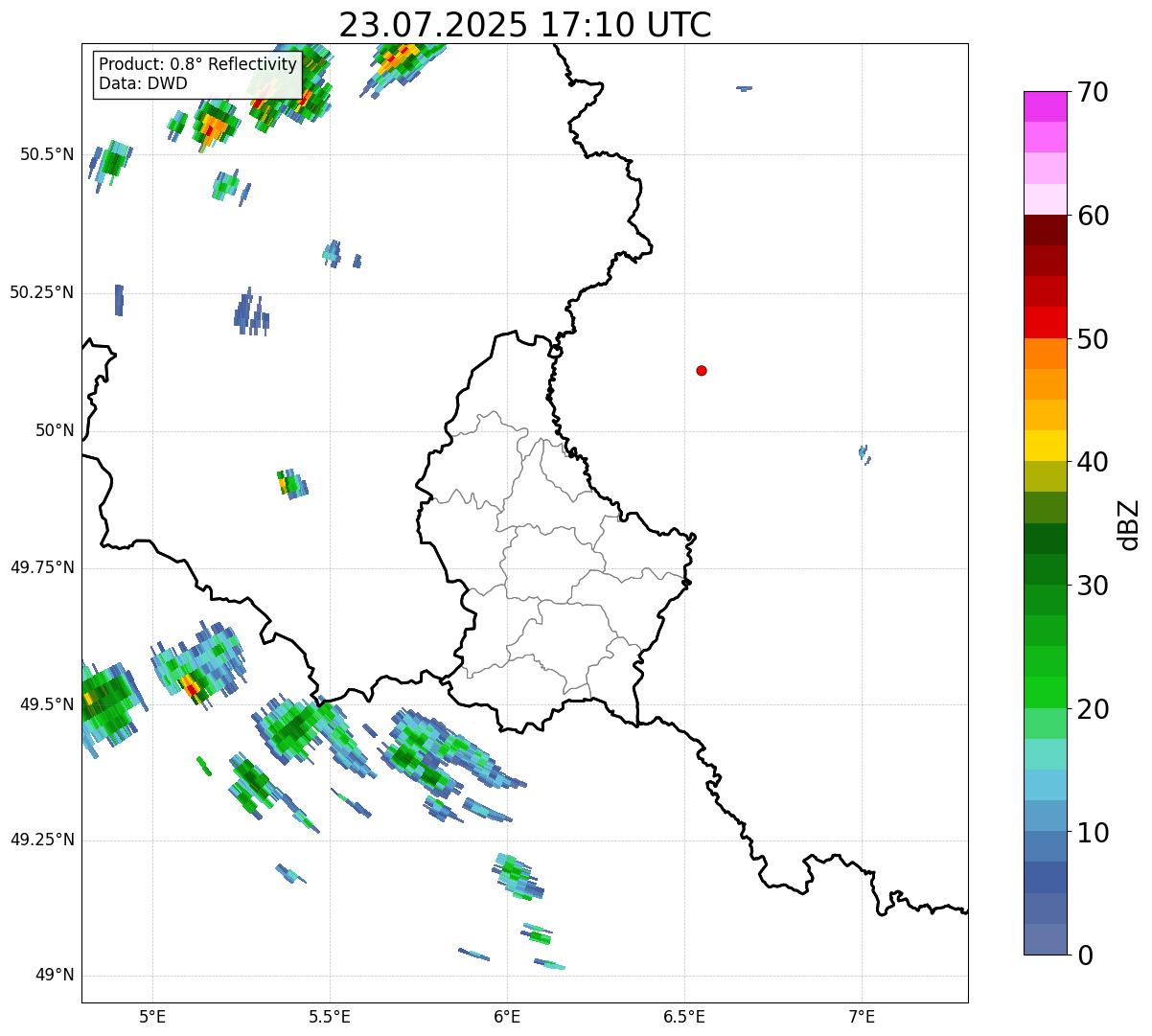Click the 5°E longitude label
This screenshot has width=1152, height=1036.
[x=153, y=1017]
